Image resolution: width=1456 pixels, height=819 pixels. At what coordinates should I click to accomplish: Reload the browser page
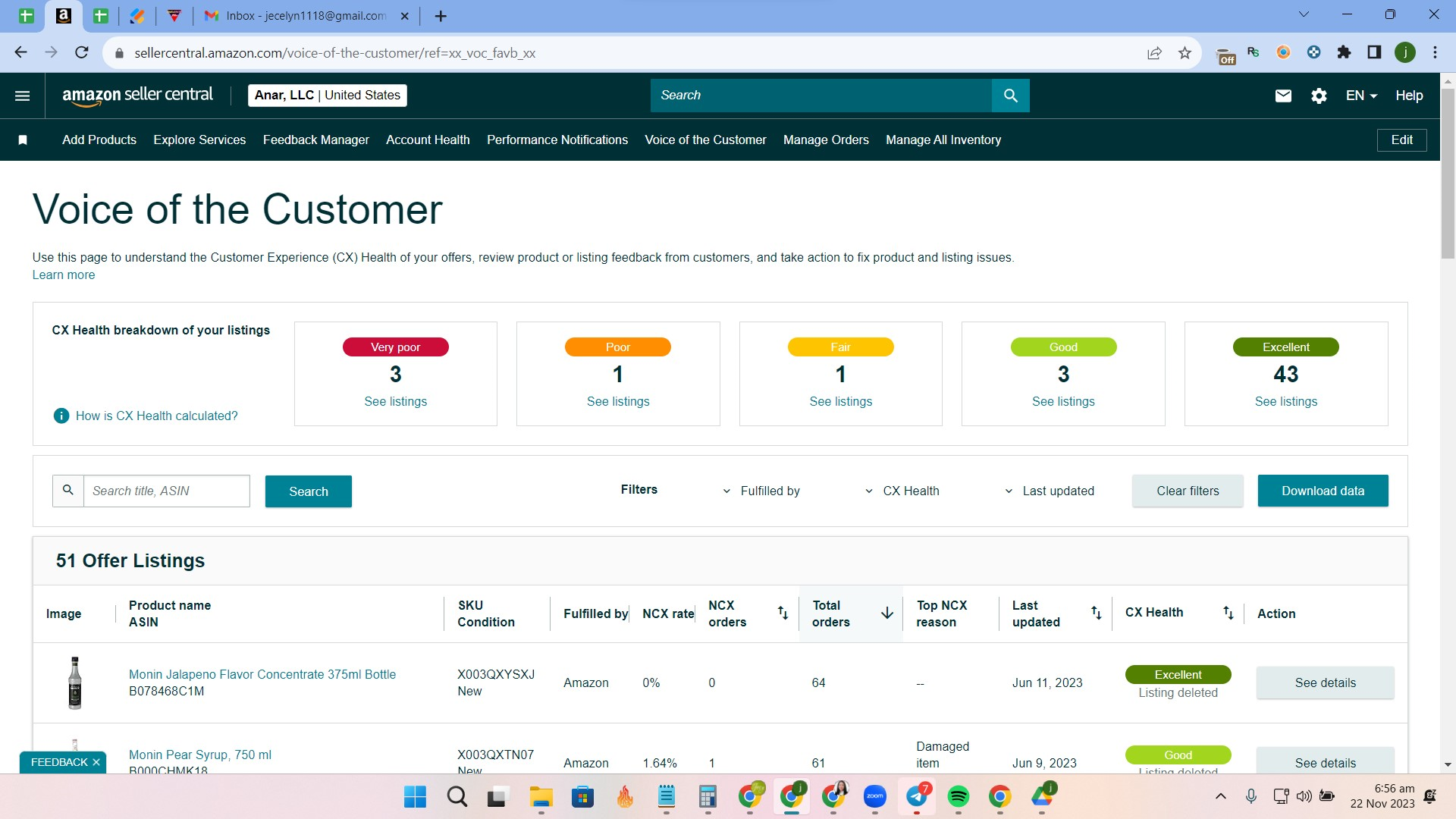[x=82, y=52]
